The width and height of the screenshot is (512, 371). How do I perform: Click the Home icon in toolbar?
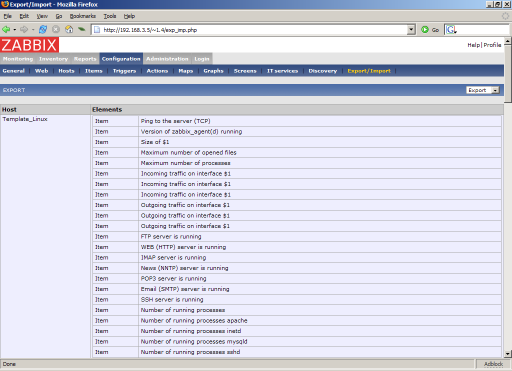click(69, 30)
